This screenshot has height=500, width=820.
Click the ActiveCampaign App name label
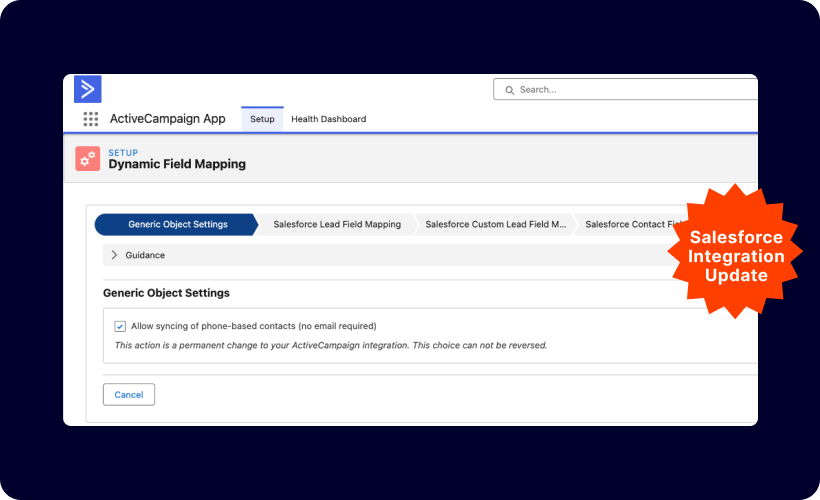point(167,119)
